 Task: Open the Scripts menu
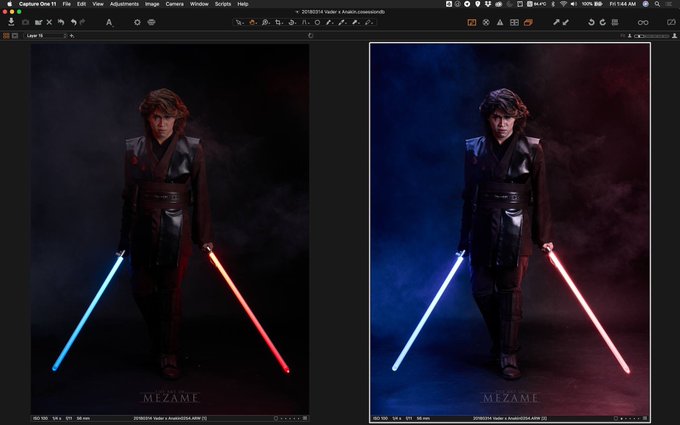[x=223, y=4]
